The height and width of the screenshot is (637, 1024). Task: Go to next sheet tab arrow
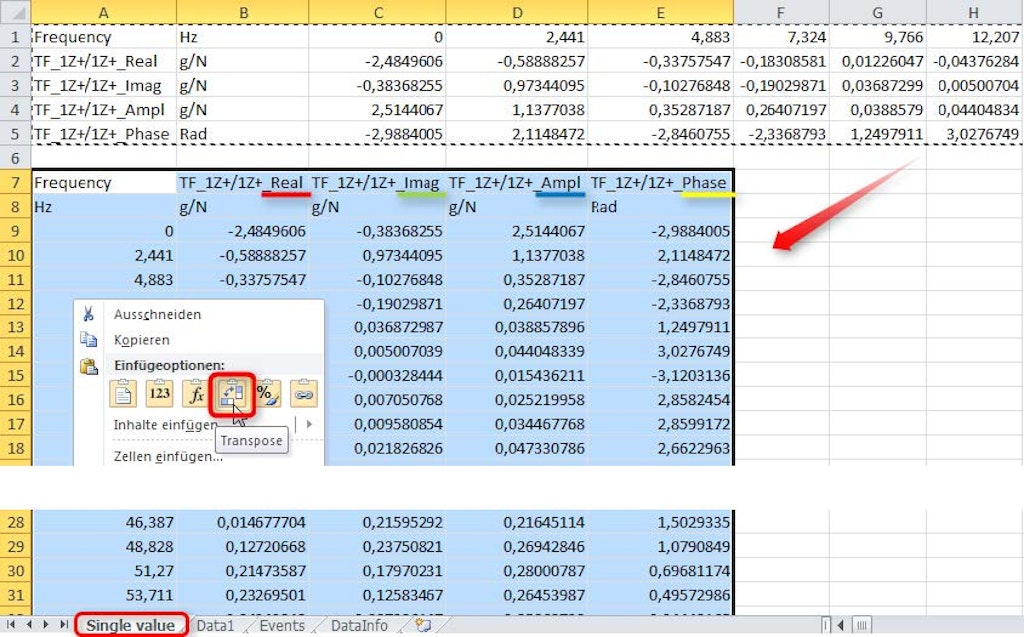pos(46,625)
